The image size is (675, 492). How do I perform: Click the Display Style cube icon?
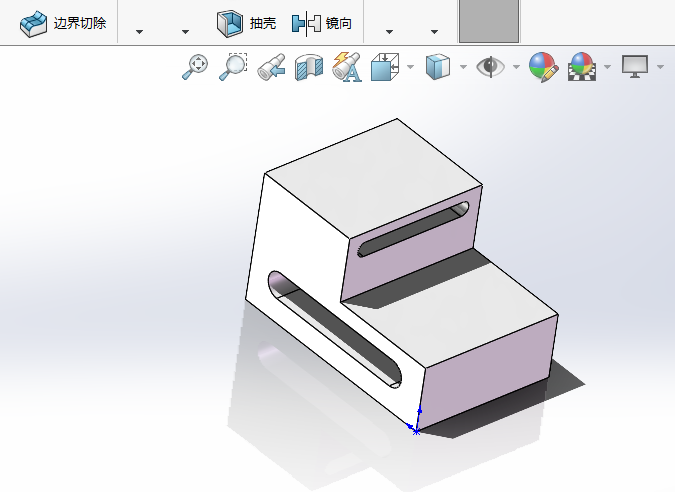pos(438,67)
